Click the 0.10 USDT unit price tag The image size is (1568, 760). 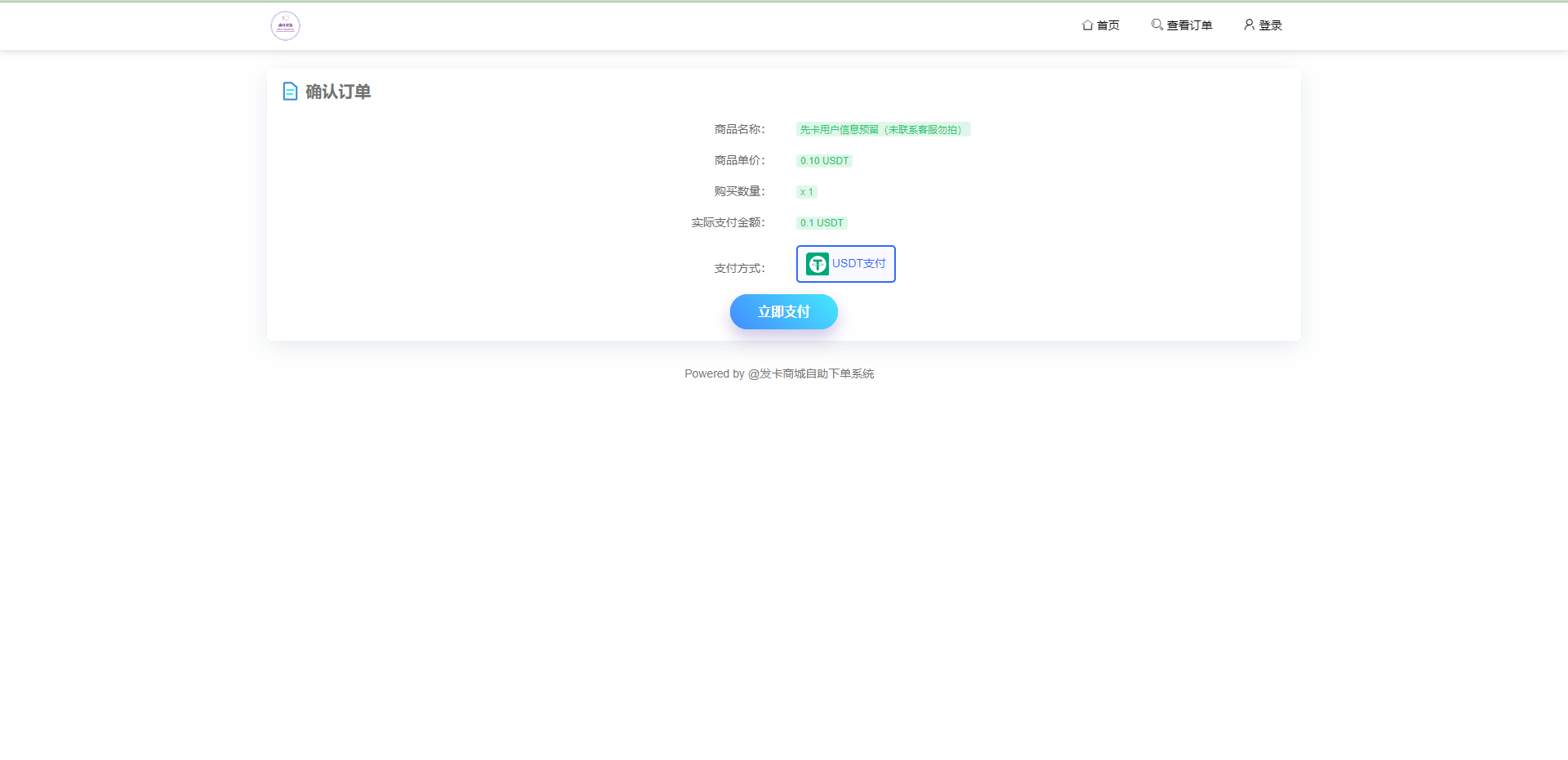coord(824,161)
